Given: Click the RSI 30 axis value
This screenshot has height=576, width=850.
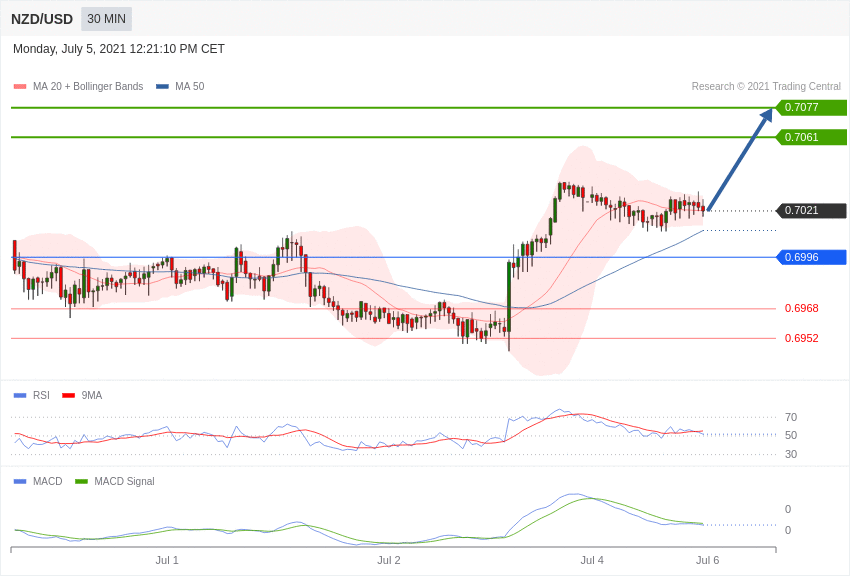Looking at the screenshot, I should [791, 454].
